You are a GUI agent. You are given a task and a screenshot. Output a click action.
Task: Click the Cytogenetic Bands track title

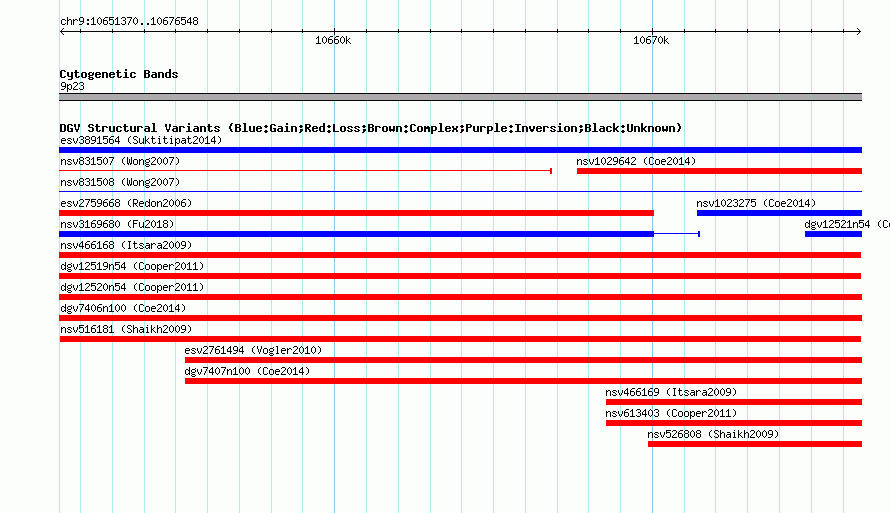[119, 74]
